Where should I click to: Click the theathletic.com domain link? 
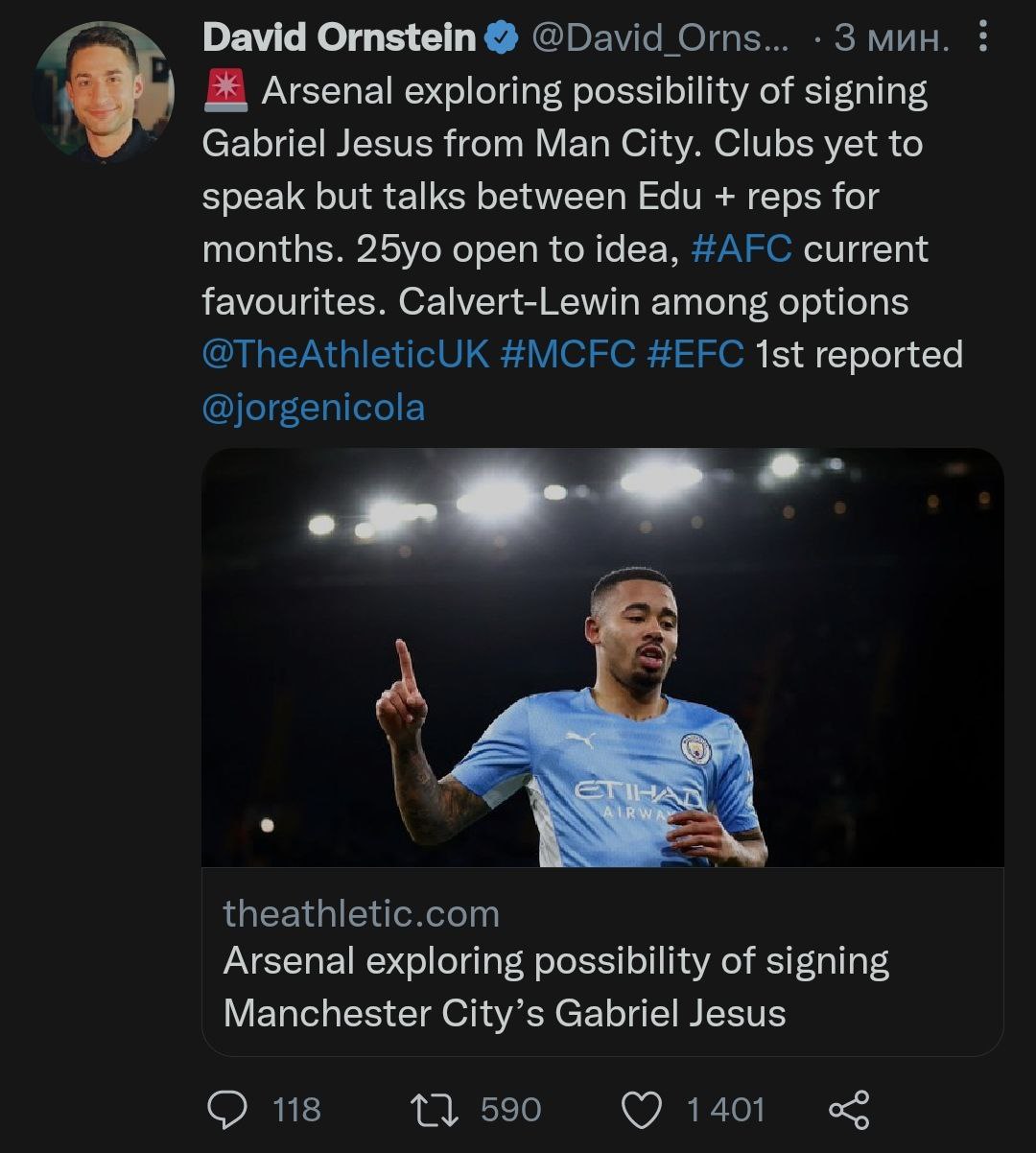(361, 913)
